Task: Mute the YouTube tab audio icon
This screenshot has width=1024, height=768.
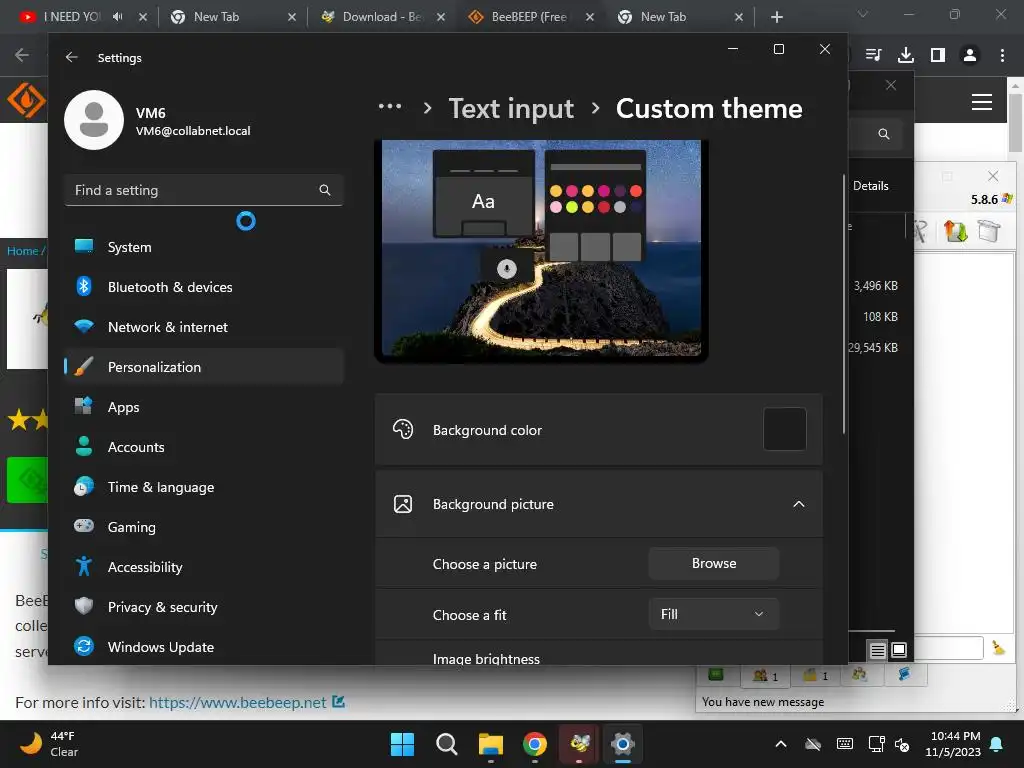Action: coord(118,17)
